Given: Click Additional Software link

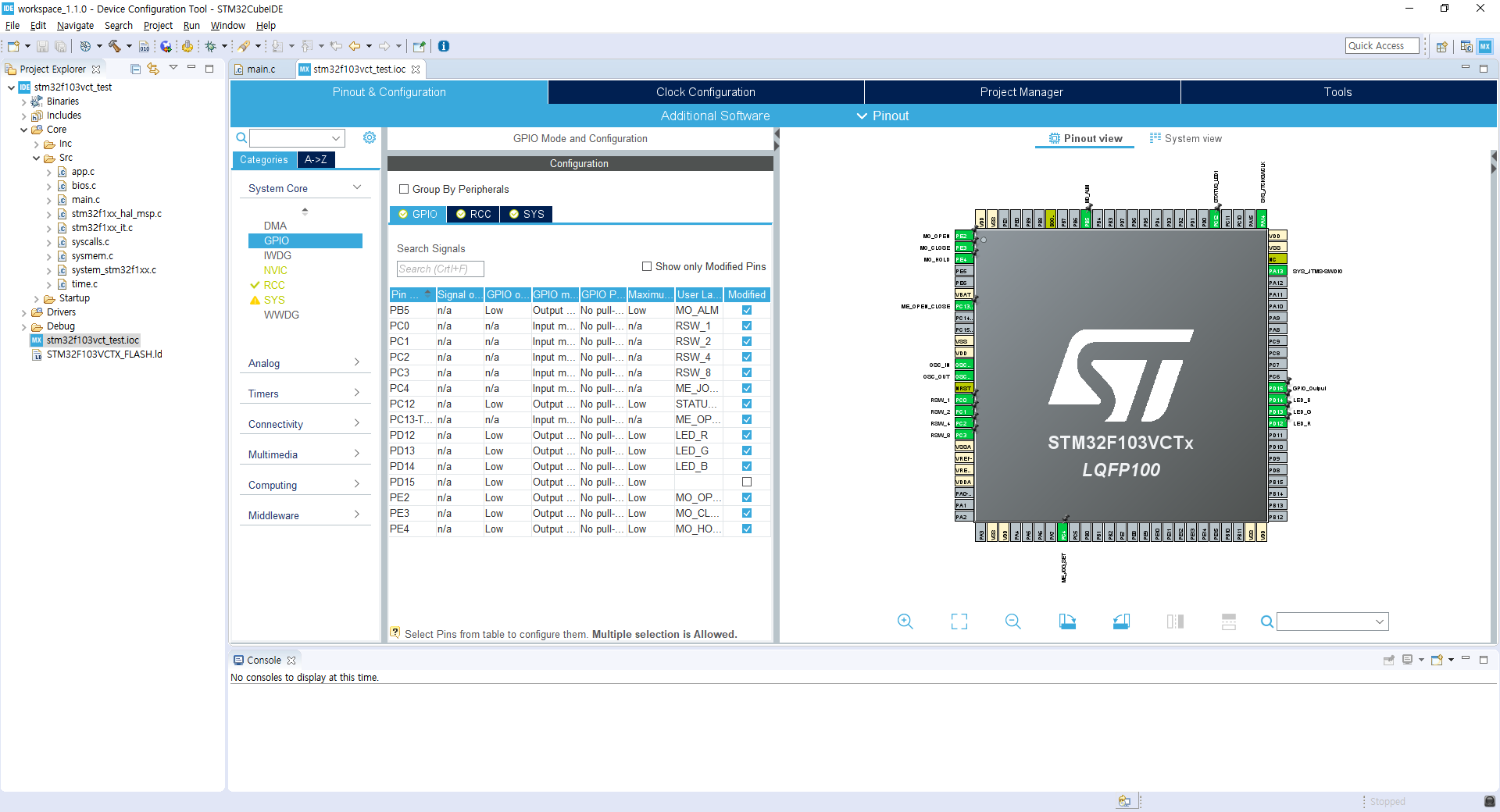Looking at the screenshot, I should point(715,116).
